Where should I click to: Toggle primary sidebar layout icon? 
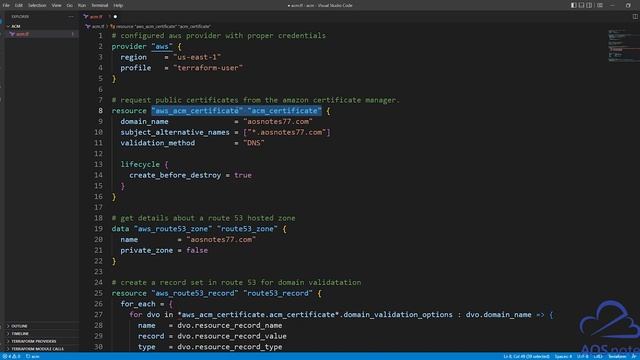(573, 5)
